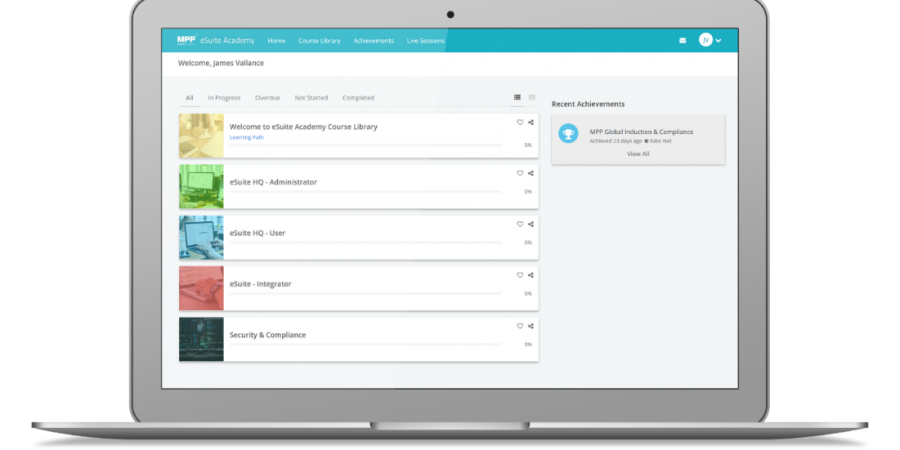The width and height of the screenshot is (900, 450).
Task: Share the eSuite HQ - Administrator course
Action: coord(531,173)
